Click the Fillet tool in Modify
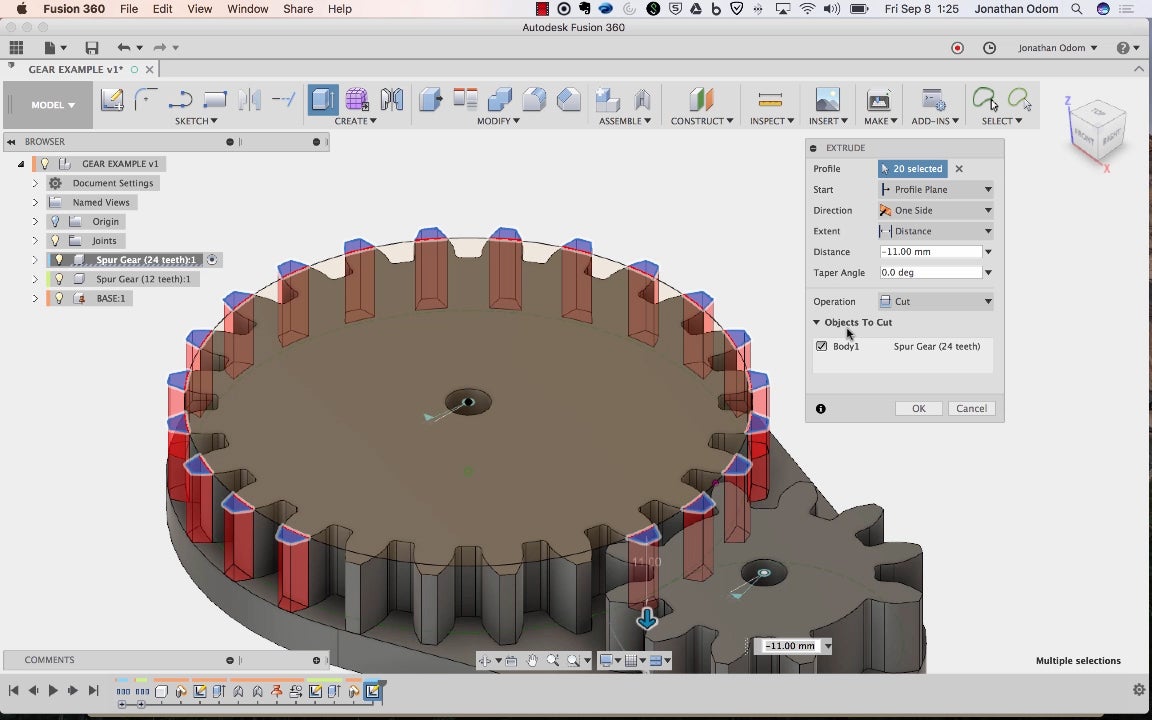This screenshot has width=1152, height=720. (534, 100)
